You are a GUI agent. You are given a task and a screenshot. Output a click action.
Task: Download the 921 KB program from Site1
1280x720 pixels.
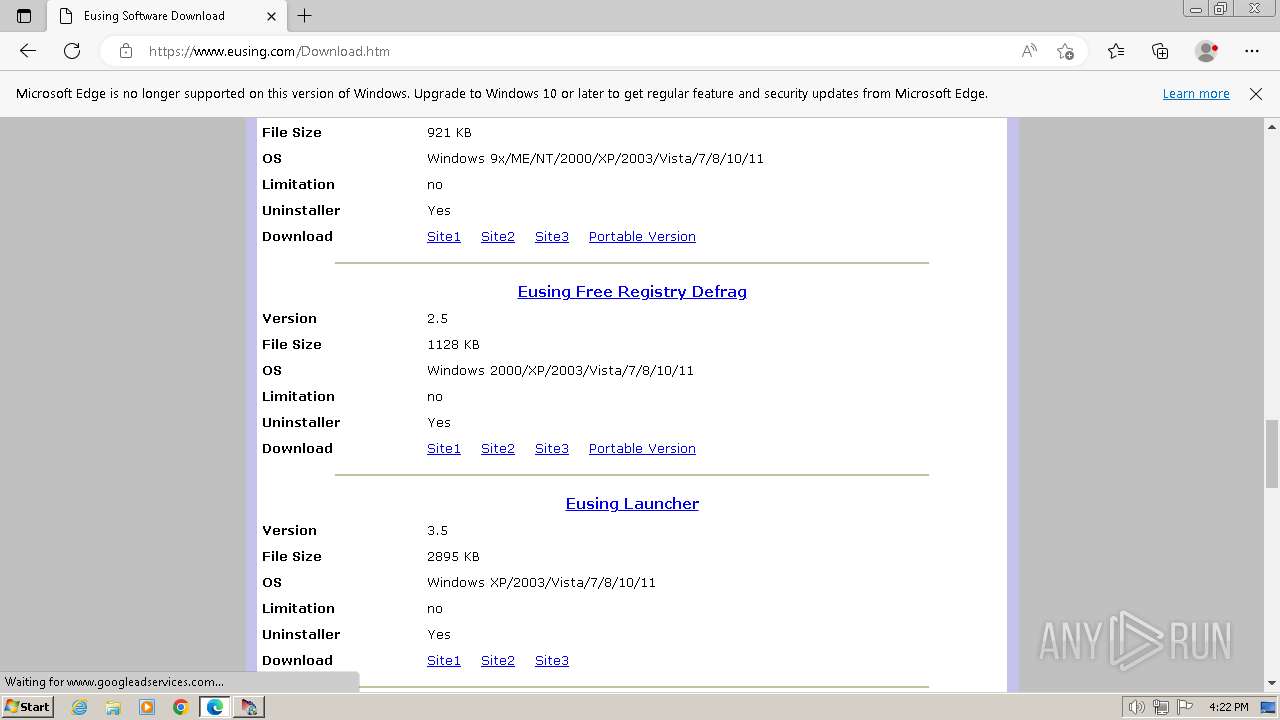pyautogui.click(x=444, y=237)
